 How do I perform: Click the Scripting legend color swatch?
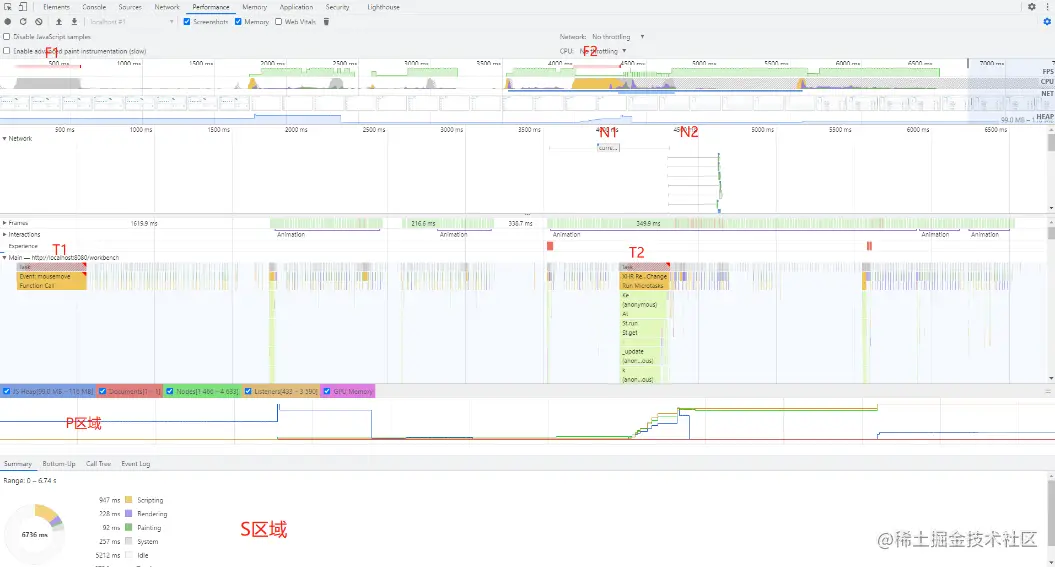[x=129, y=500]
